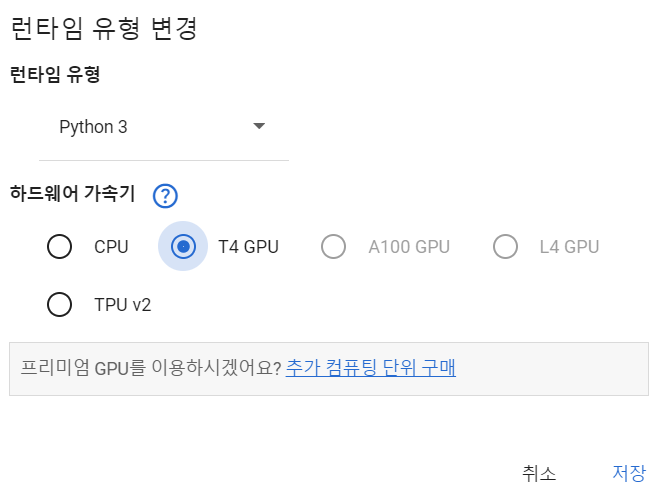
Task: Click the TPU v2 option label
Action: pyautogui.click(x=122, y=305)
